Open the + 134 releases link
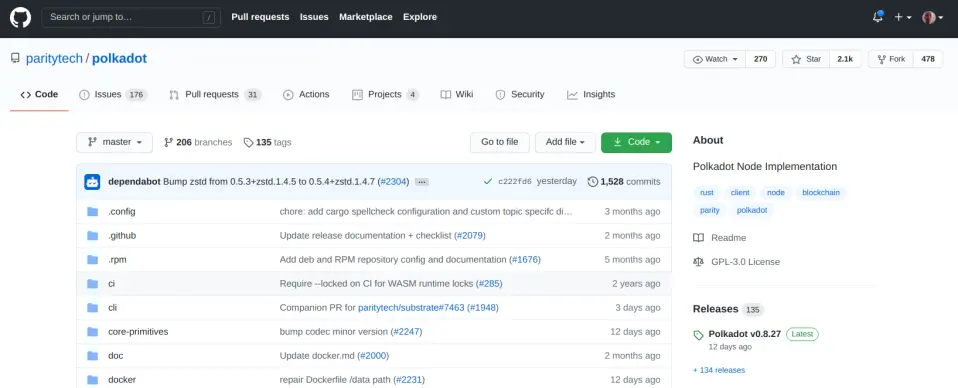 [x=719, y=370]
